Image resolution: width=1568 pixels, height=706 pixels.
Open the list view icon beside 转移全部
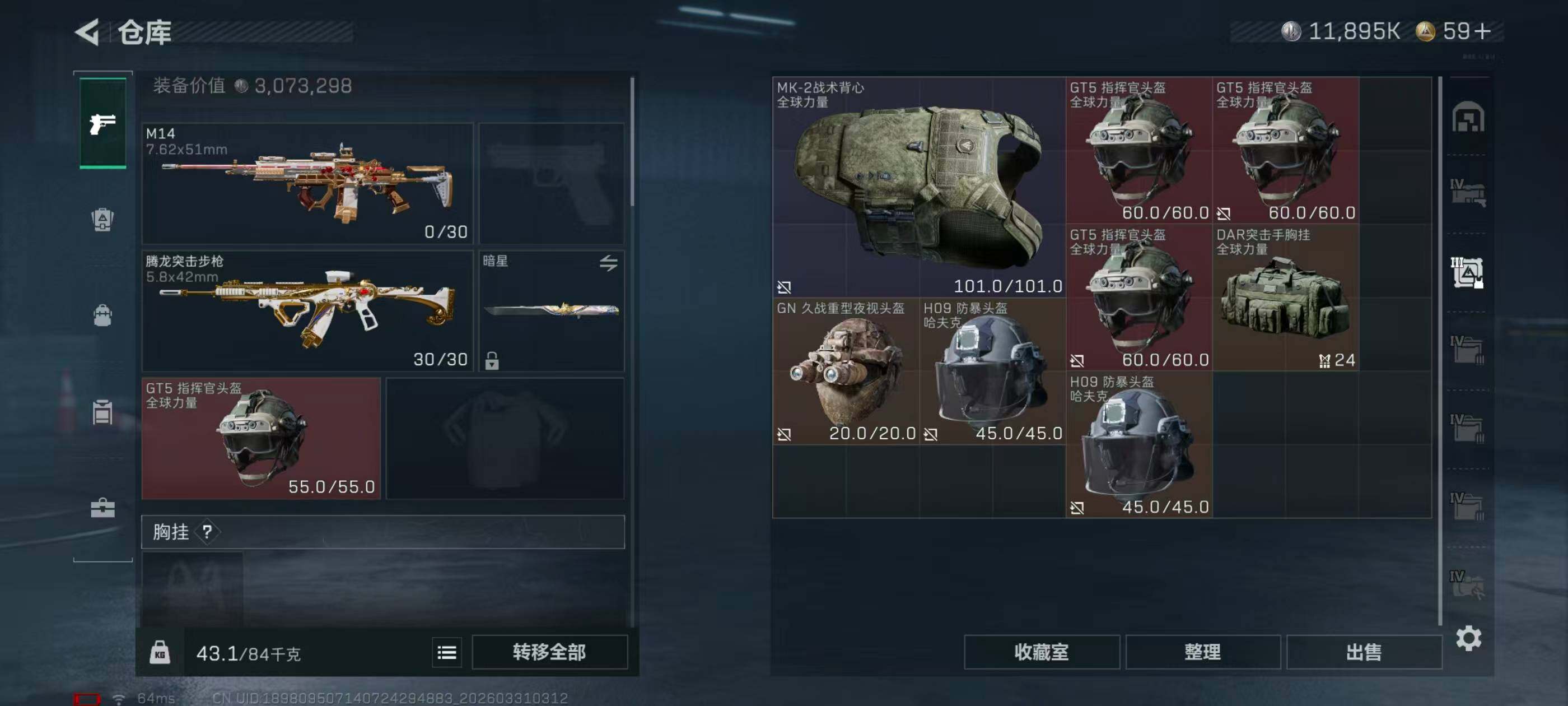(447, 653)
